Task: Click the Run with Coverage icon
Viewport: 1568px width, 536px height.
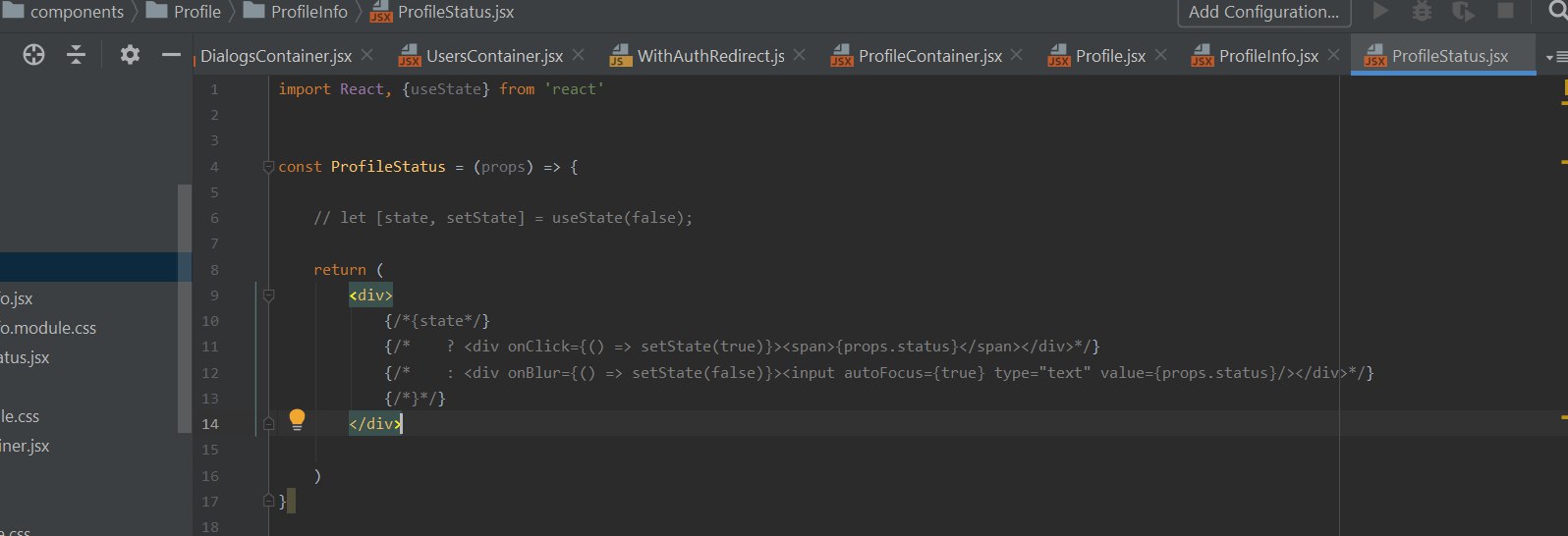Action: tap(1463, 11)
